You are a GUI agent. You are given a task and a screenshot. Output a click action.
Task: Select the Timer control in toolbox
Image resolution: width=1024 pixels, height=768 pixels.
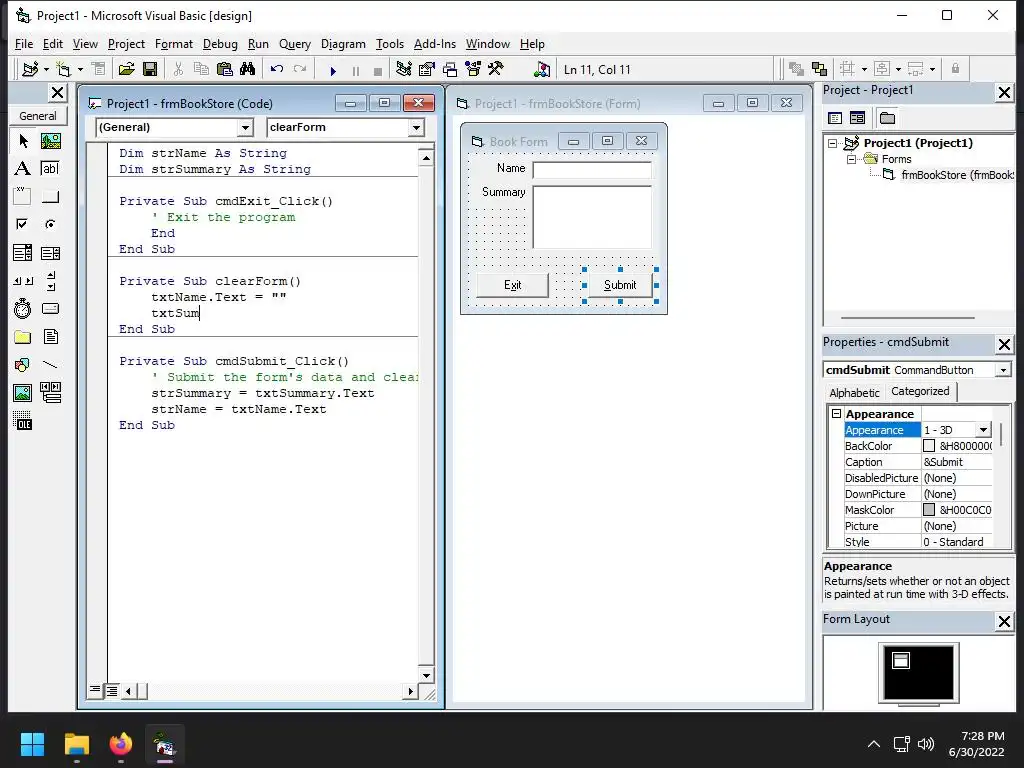click(23, 308)
